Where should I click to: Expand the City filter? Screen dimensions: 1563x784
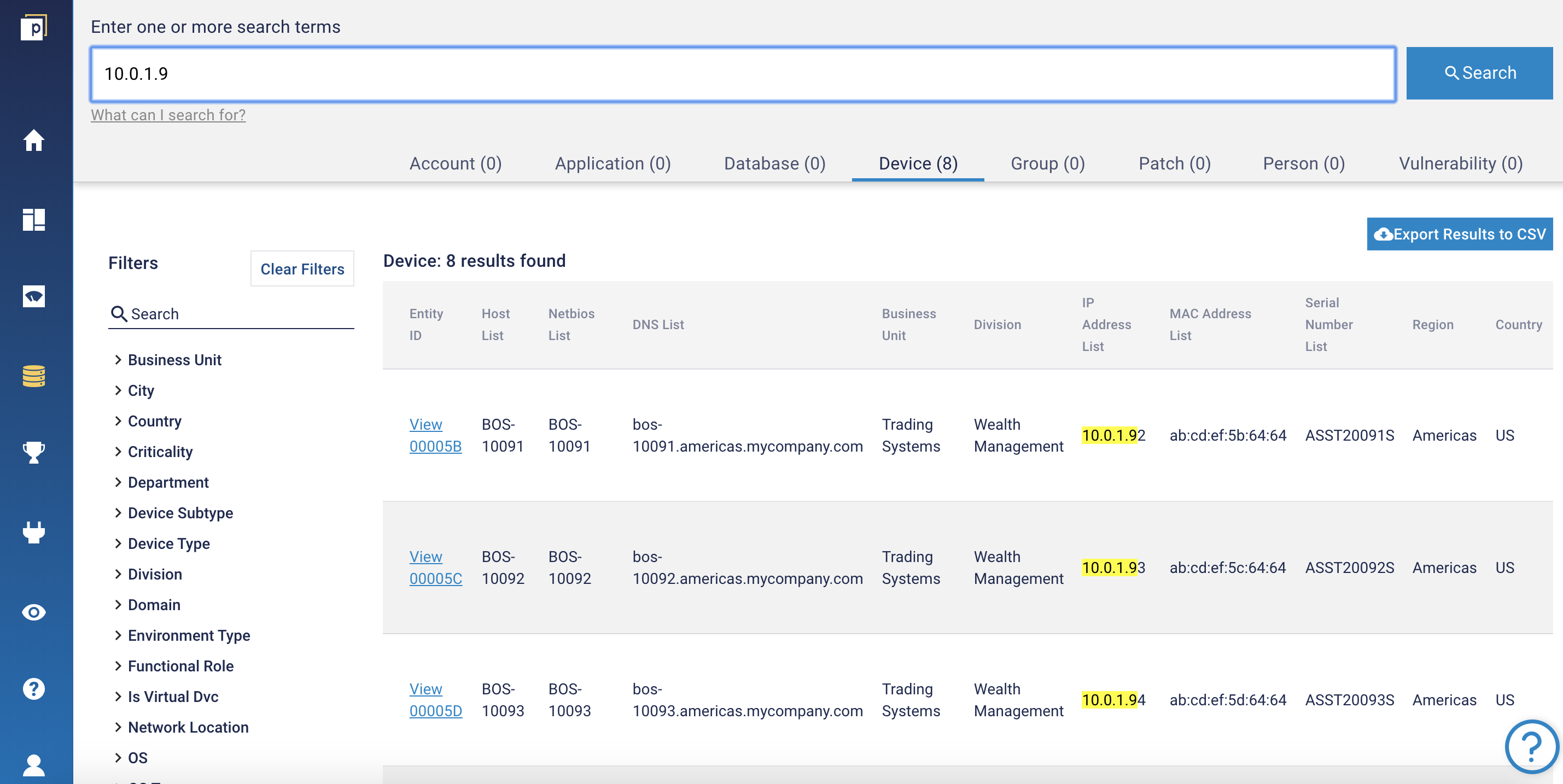point(134,390)
